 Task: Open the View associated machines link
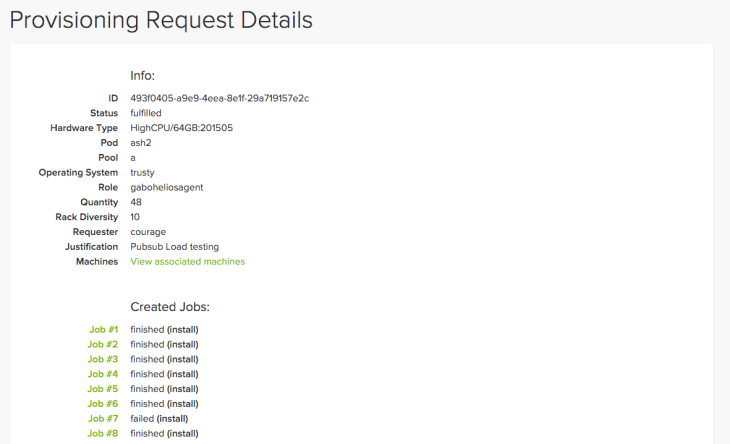point(188,262)
